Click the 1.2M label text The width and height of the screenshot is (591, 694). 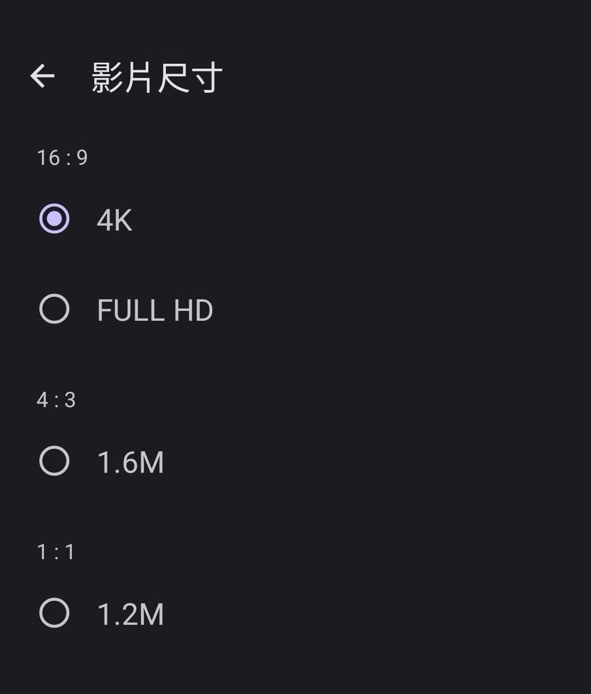[x=131, y=615]
